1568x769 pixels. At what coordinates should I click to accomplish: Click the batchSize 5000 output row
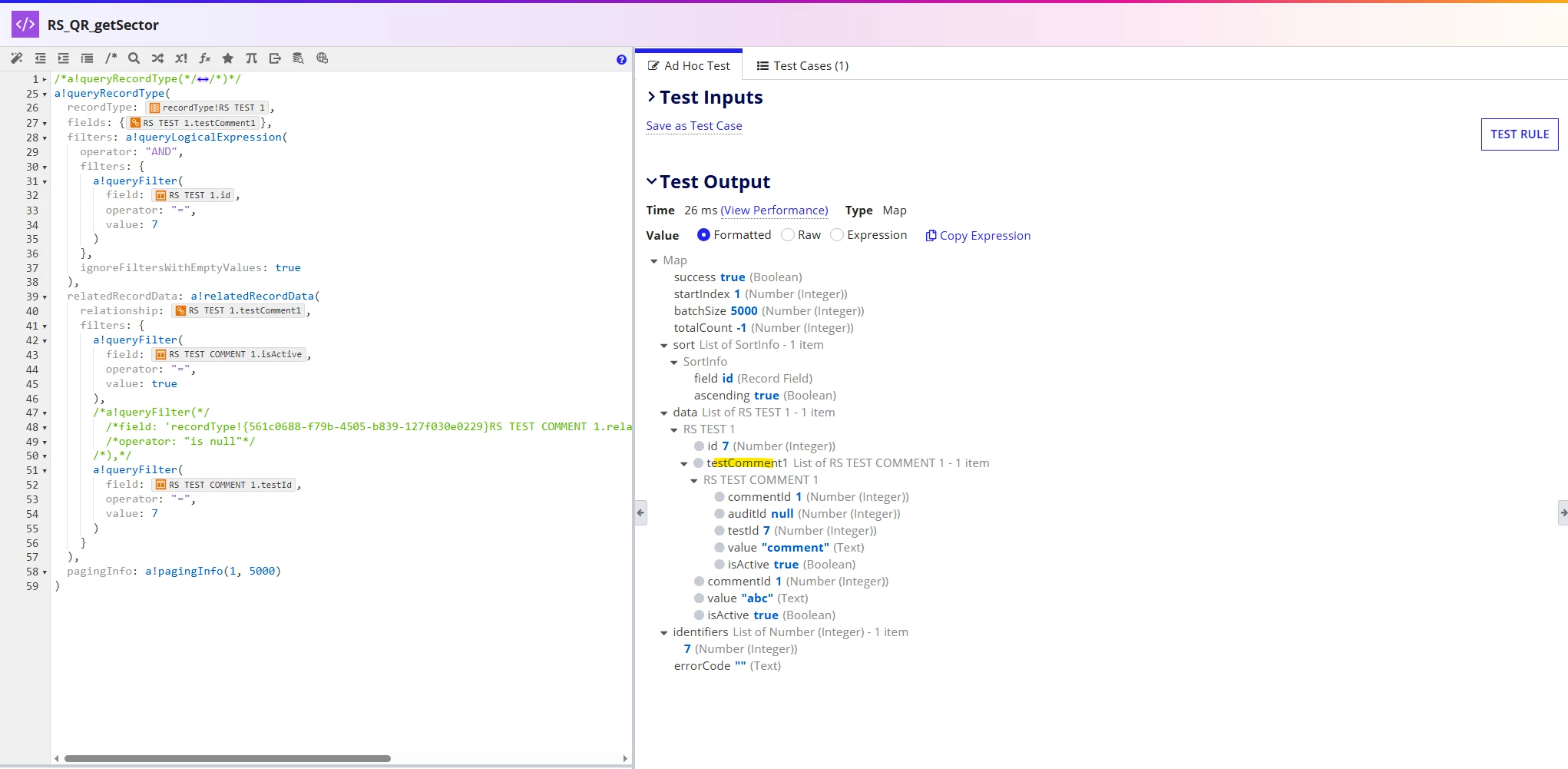coord(769,311)
